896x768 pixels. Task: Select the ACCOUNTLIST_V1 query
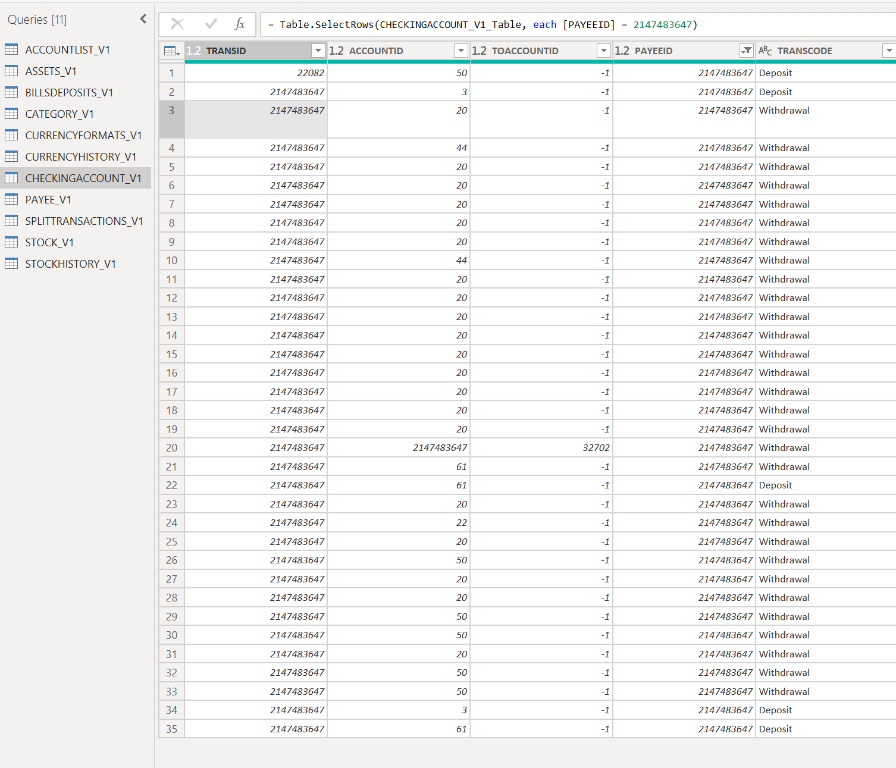(x=75, y=50)
